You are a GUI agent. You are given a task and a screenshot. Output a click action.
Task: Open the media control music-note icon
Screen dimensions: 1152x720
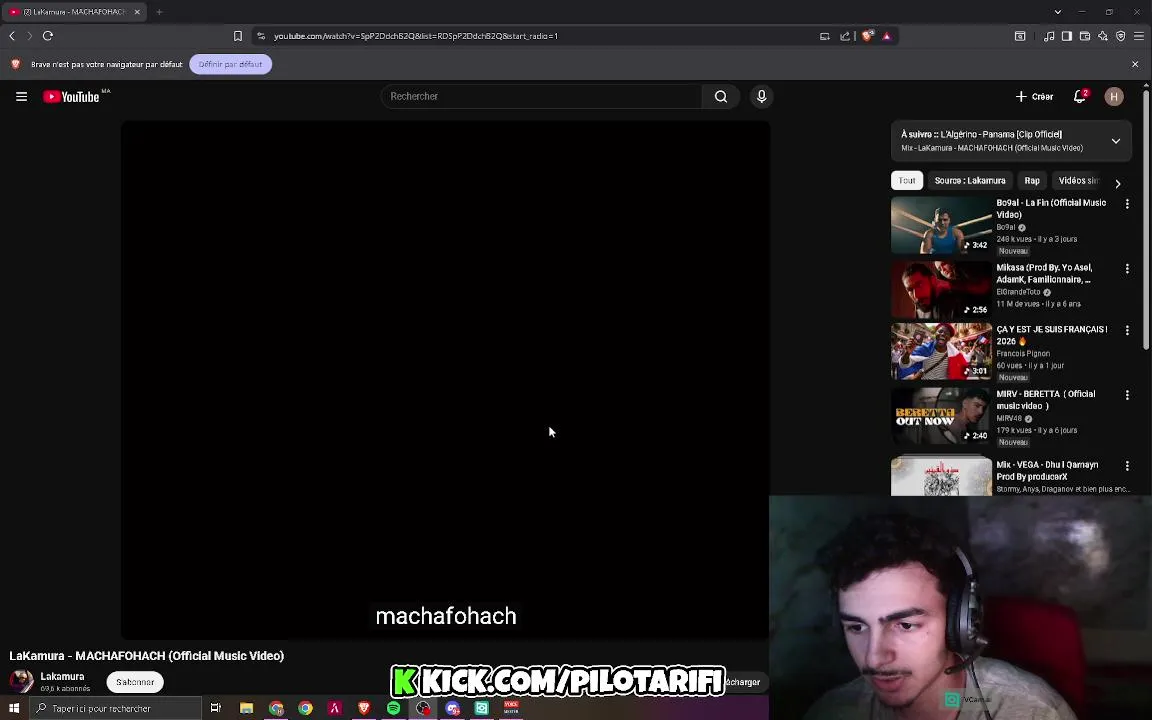[x=1049, y=36]
